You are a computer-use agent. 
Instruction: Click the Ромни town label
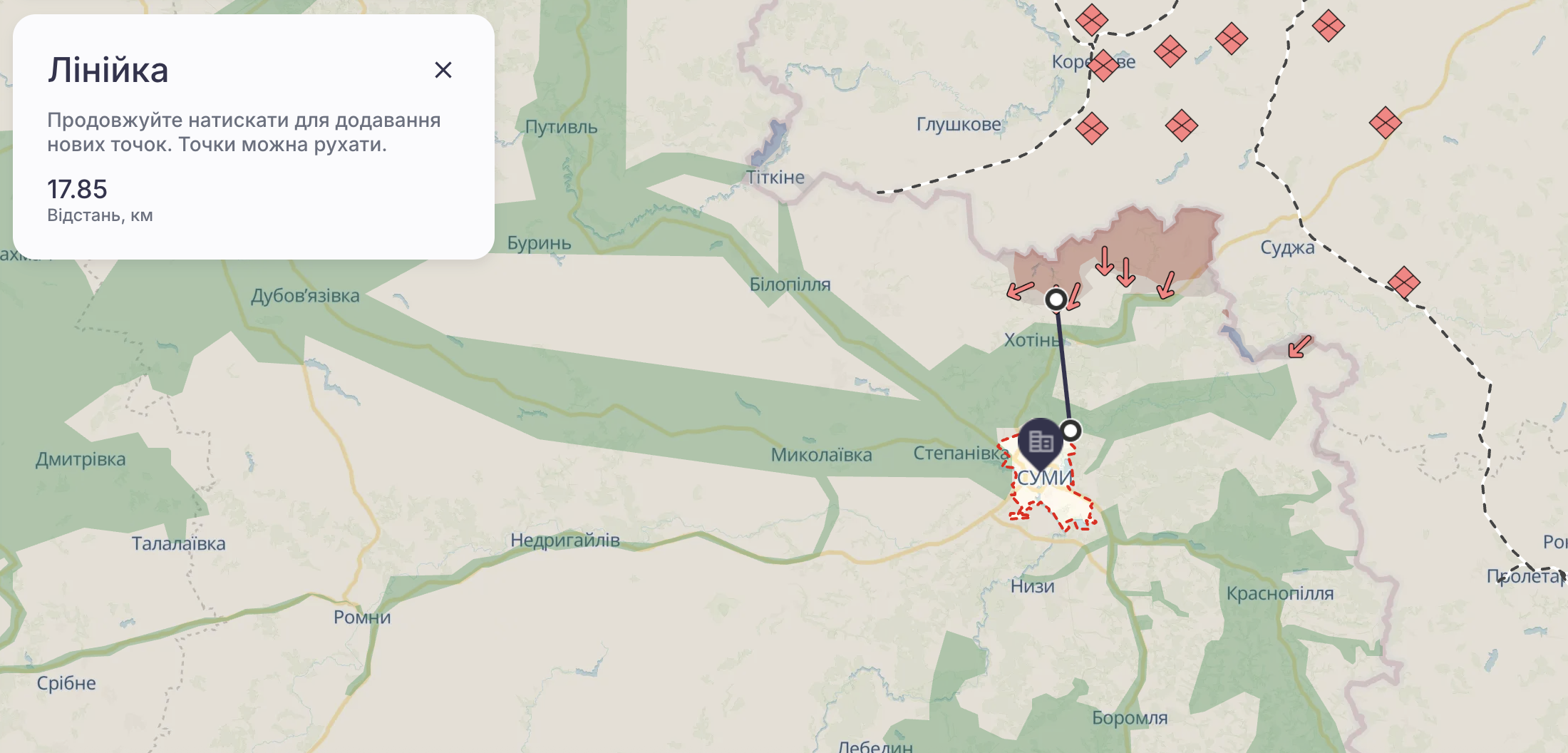[x=362, y=617]
